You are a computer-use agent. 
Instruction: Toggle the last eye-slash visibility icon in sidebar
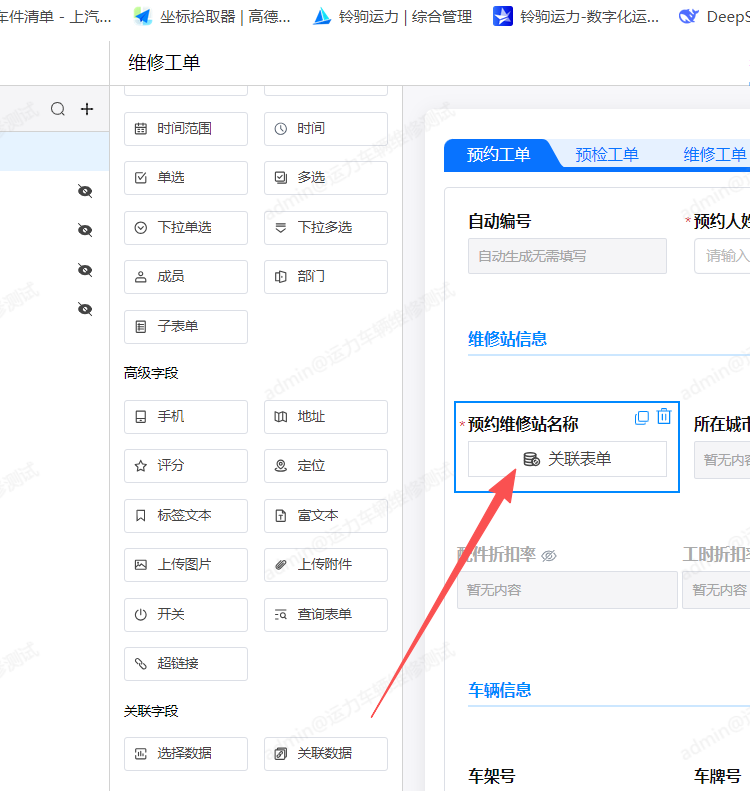[x=85, y=309]
